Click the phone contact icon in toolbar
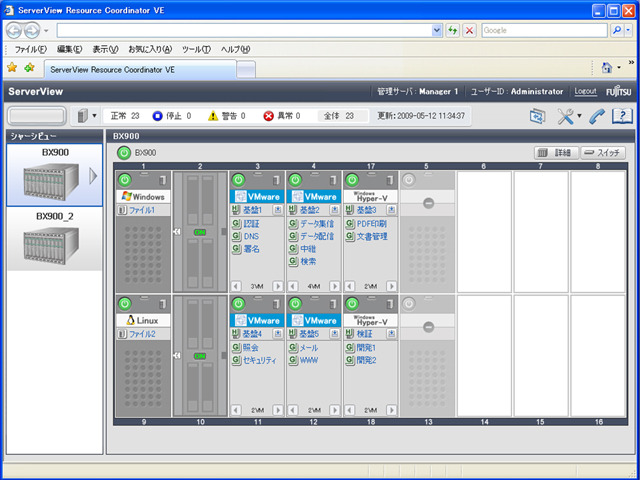 coord(597,117)
